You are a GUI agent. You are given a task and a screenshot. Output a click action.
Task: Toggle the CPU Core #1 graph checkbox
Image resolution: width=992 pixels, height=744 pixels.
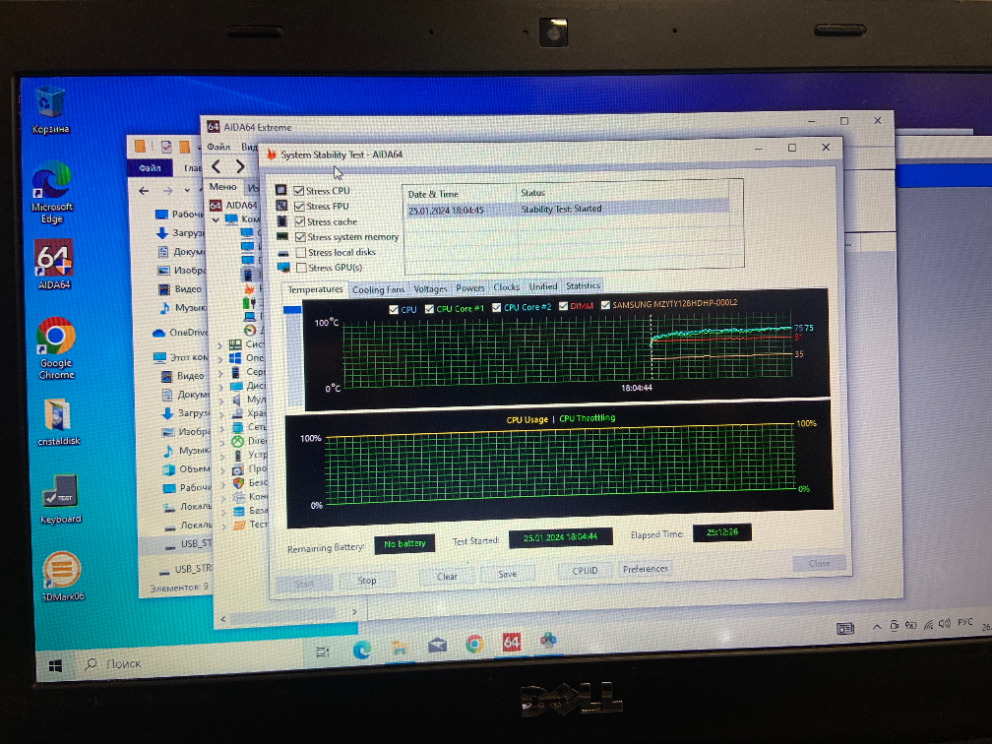pyautogui.click(x=429, y=309)
